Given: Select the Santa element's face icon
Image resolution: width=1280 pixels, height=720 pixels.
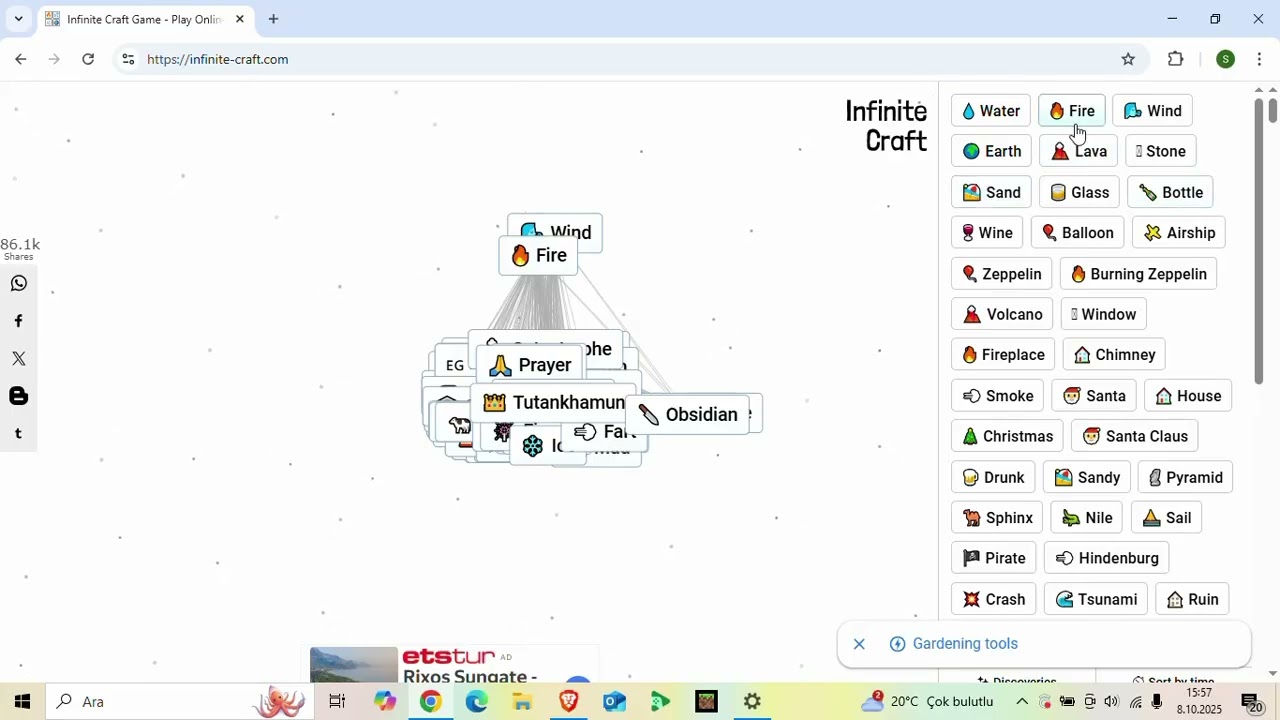Looking at the screenshot, I should [1072, 396].
